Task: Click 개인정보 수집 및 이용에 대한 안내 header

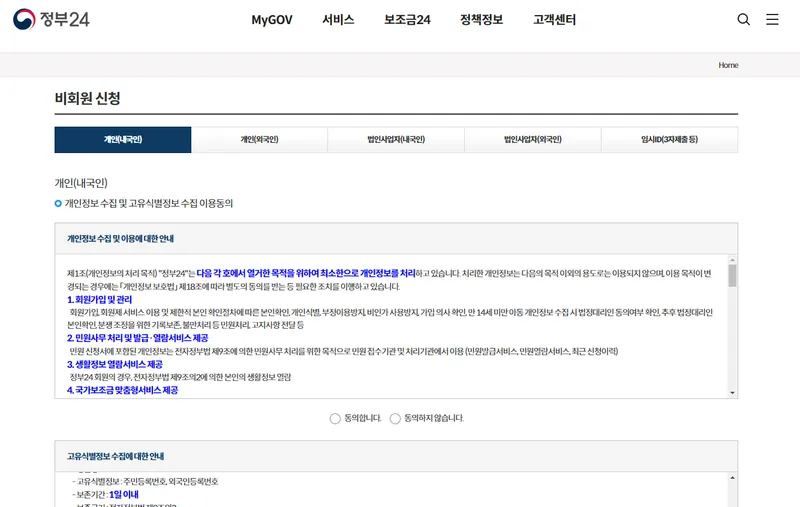Action: (120, 239)
